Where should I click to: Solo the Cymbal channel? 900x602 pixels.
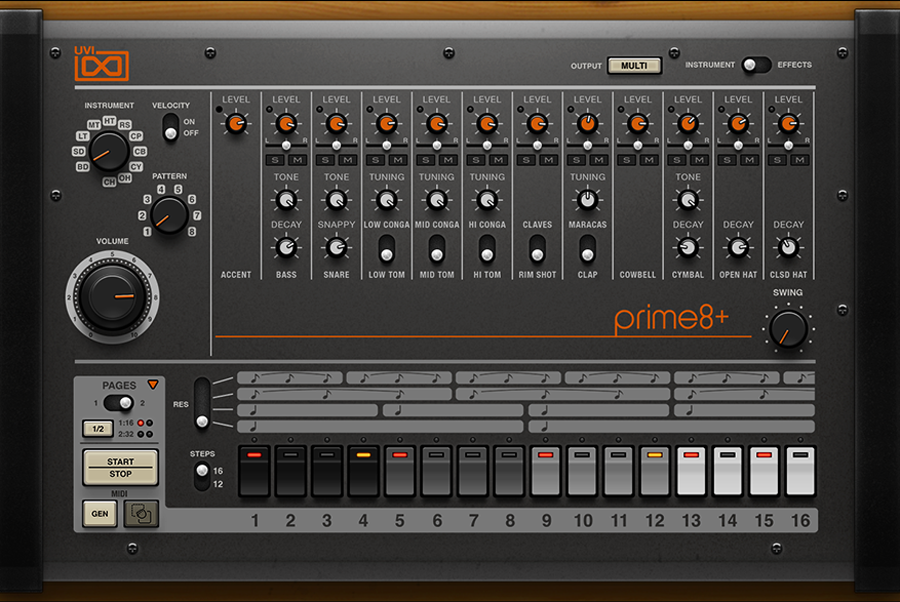(677, 160)
